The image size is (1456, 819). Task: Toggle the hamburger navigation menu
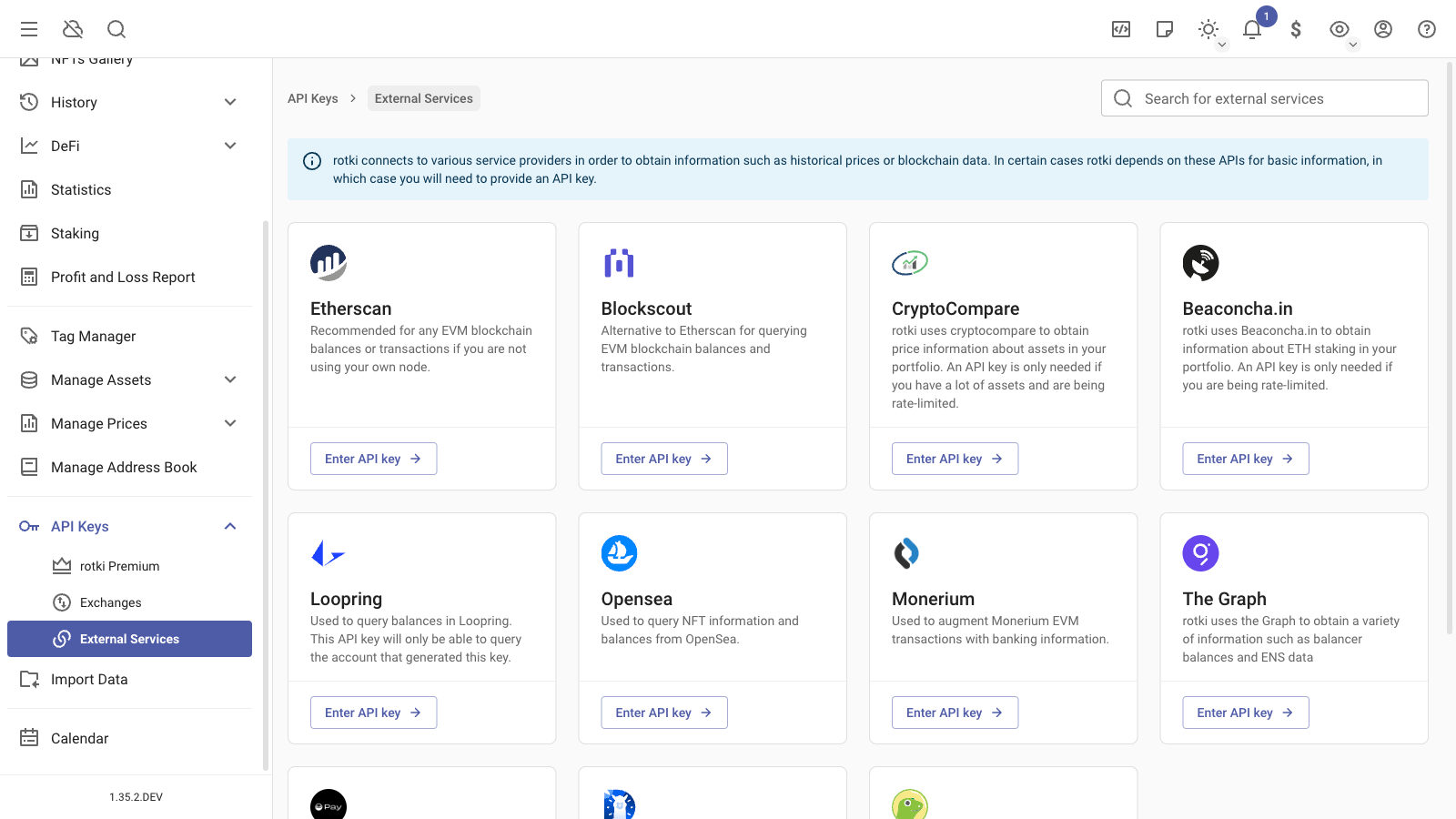[29, 29]
